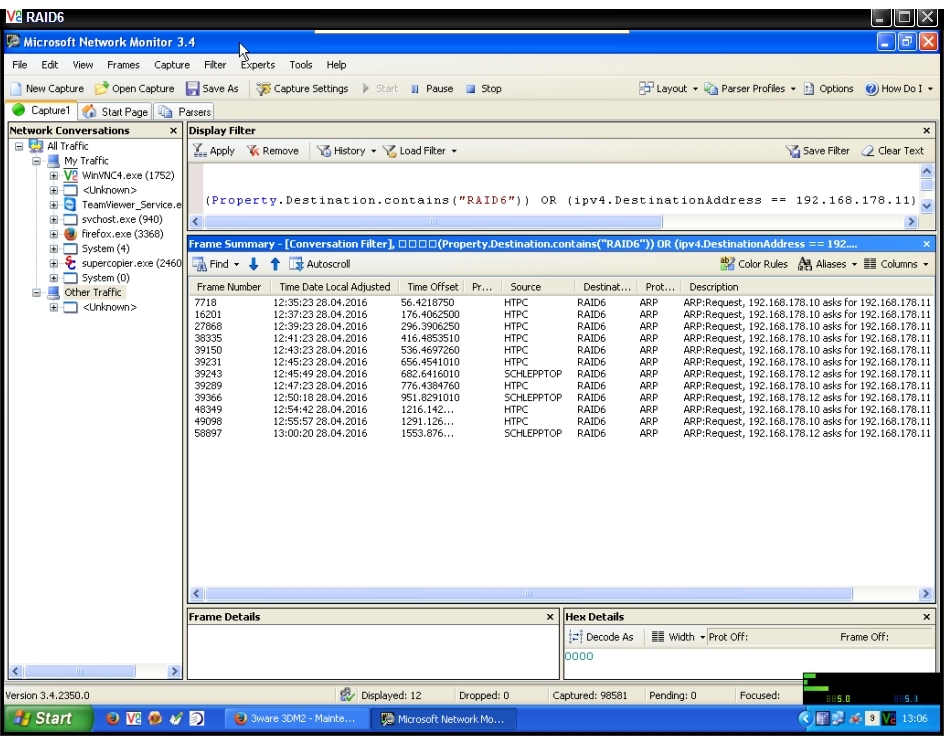
Task: Select the Capture1 tab
Action: click(42, 111)
